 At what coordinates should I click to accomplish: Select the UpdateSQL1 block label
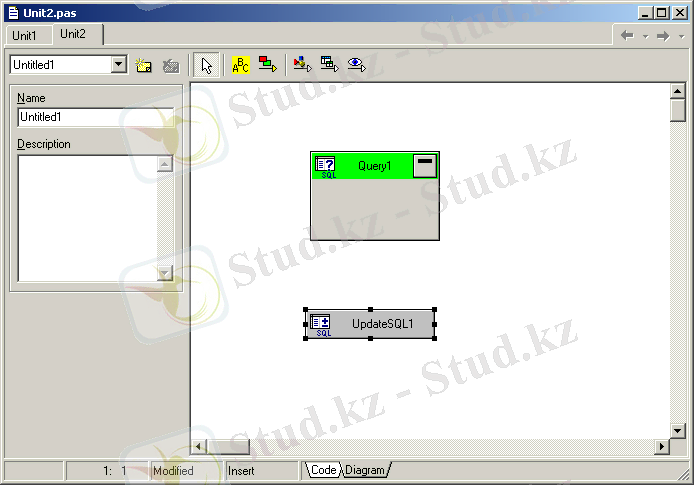coord(382,324)
